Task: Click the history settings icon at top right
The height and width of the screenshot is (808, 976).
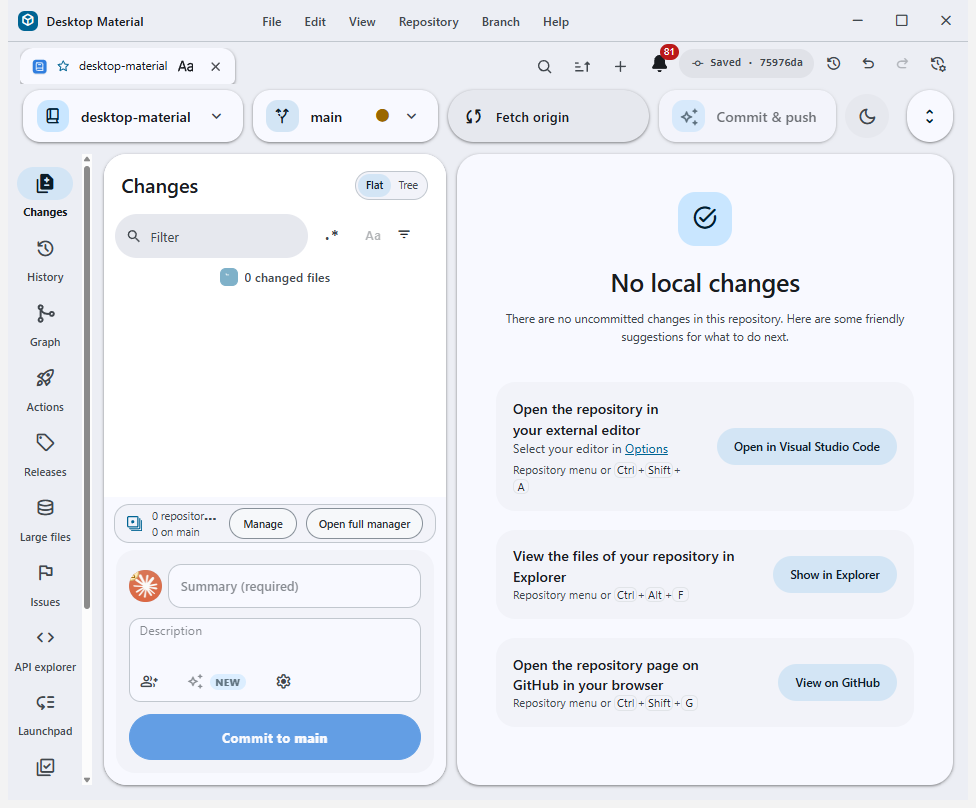Action: coord(938,64)
